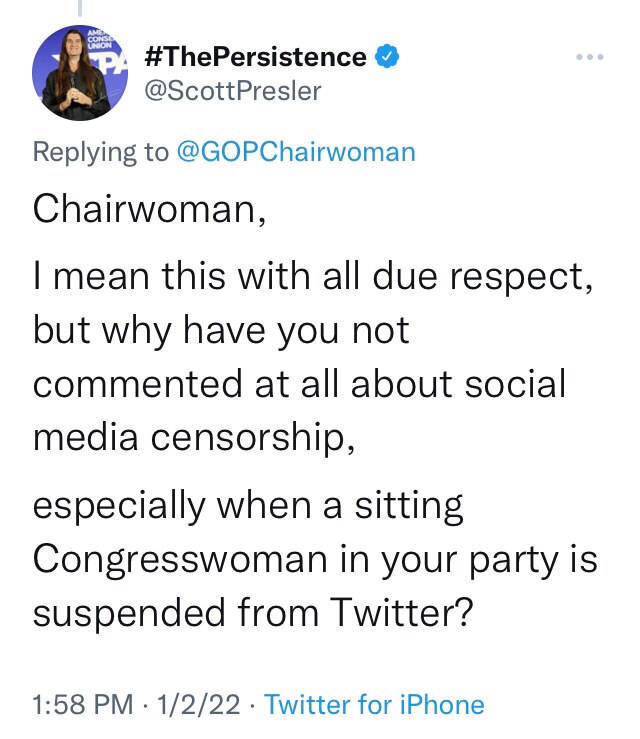This screenshot has width=640, height=739.
Task: Open the @GOPChairwoman mention link
Action: coord(296,152)
